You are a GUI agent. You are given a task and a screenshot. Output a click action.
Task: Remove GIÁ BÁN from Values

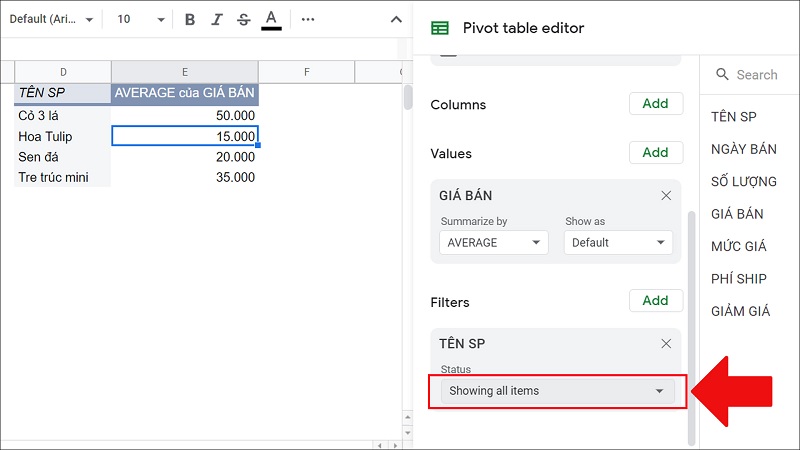pyautogui.click(x=666, y=195)
